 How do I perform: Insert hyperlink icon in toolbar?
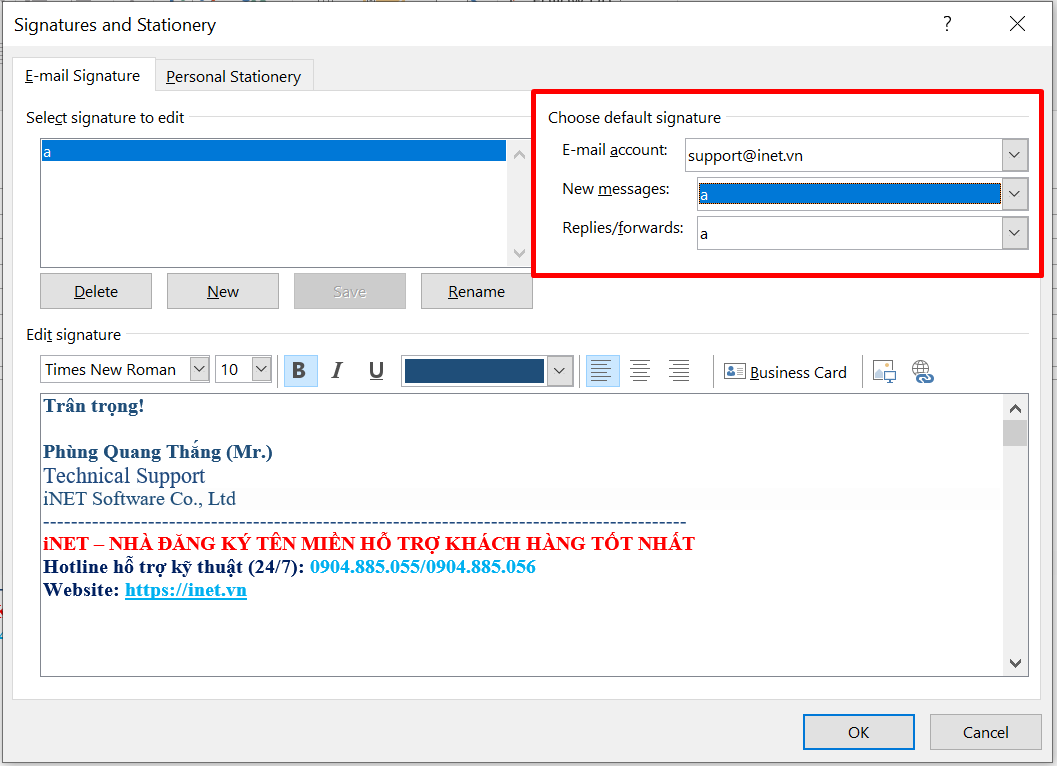pos(922,372)
